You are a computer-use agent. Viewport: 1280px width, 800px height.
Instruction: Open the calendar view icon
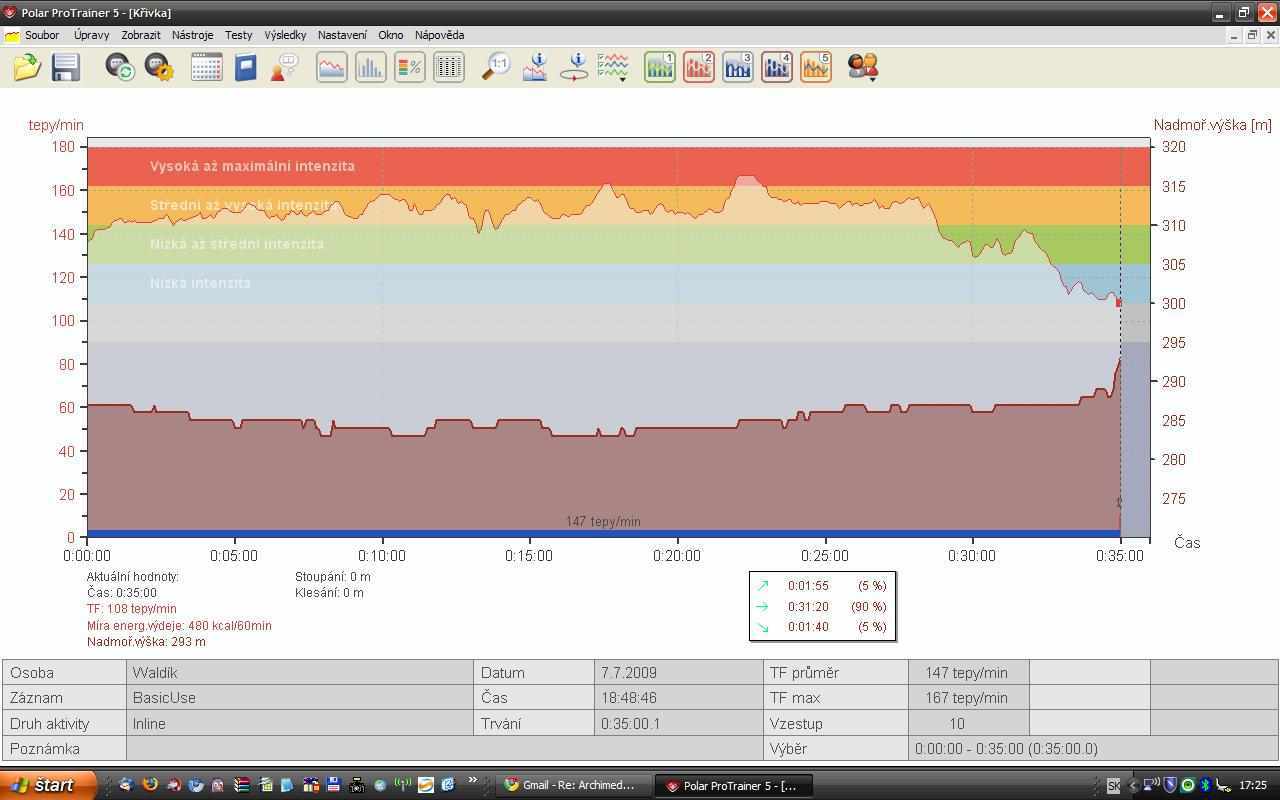pyautogui.click(x=206, y=67)
